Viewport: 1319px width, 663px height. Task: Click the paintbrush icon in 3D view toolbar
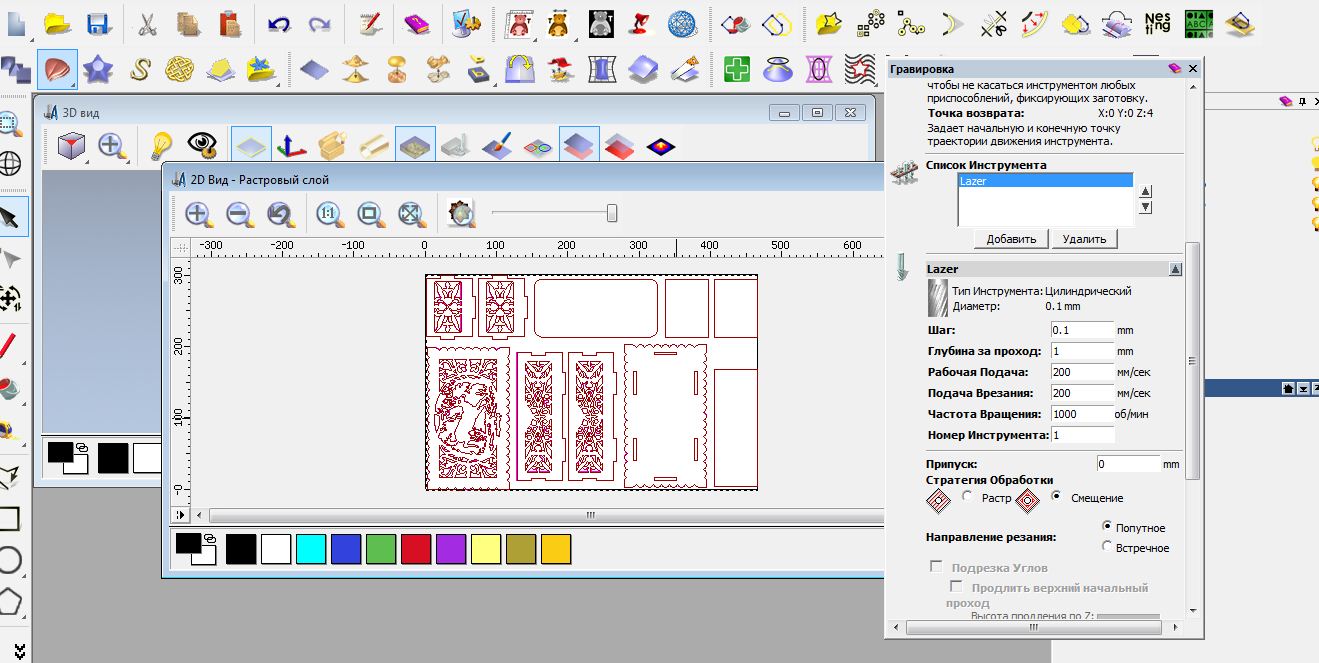click(496, 146)
